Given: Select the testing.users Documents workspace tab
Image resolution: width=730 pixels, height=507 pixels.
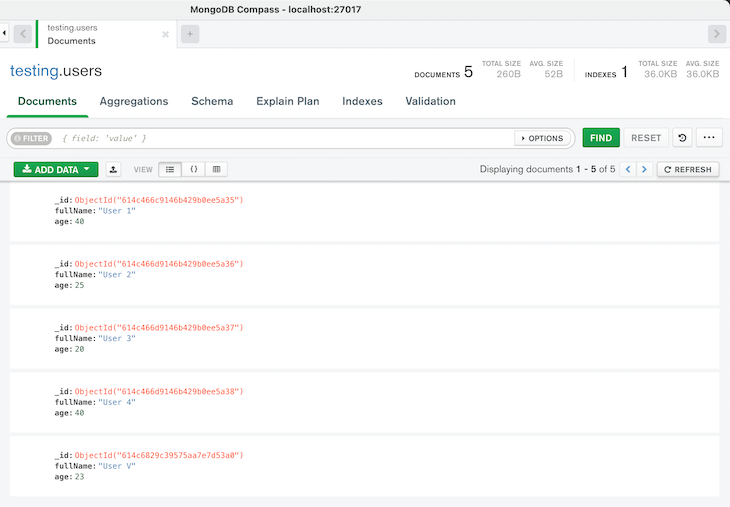Looking at the screenshot, I should [x=106, y=34].
